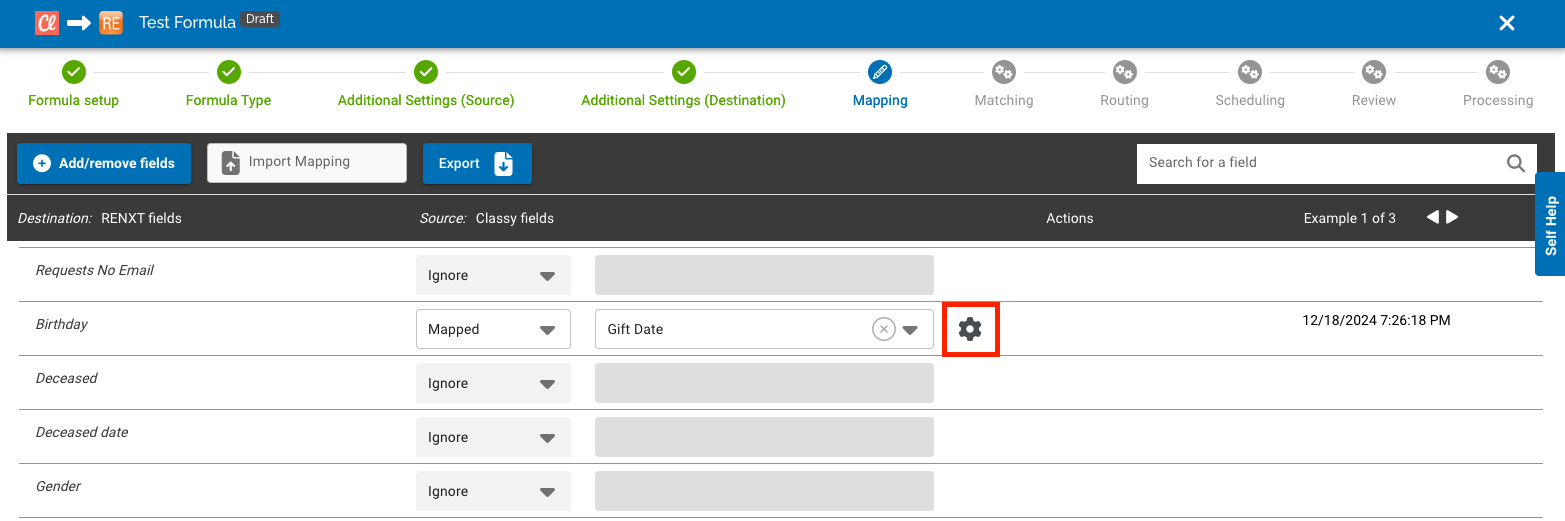This screenshot has width=1565, height=521.
Task: Click the Export button
Action: (x=477, y=163)
